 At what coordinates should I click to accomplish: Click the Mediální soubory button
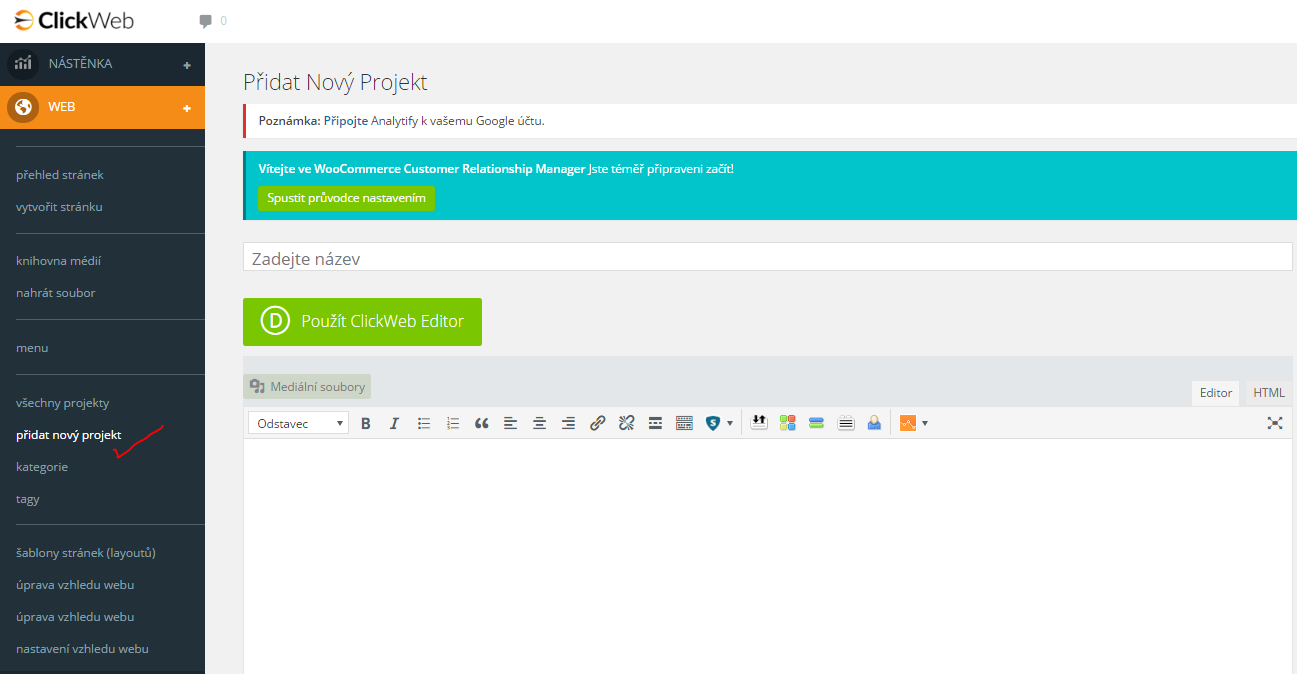point(307,386)
